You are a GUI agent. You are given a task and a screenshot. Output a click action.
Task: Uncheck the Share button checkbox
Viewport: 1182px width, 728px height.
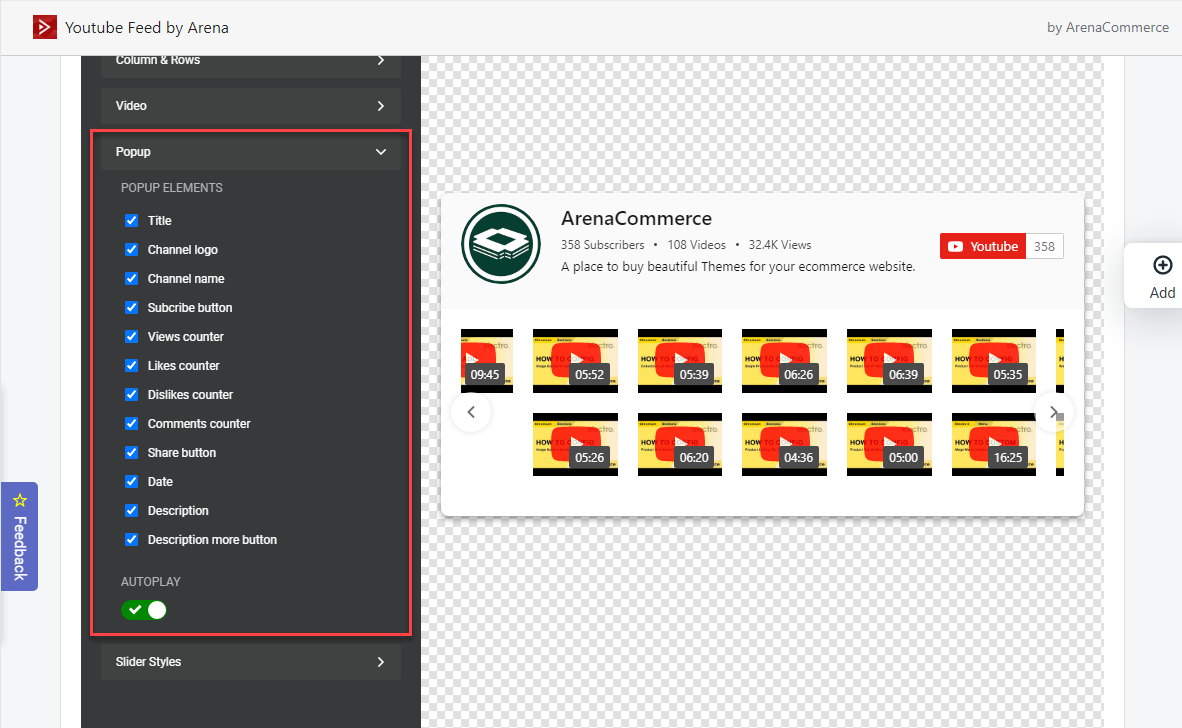(x=131, y=452)
